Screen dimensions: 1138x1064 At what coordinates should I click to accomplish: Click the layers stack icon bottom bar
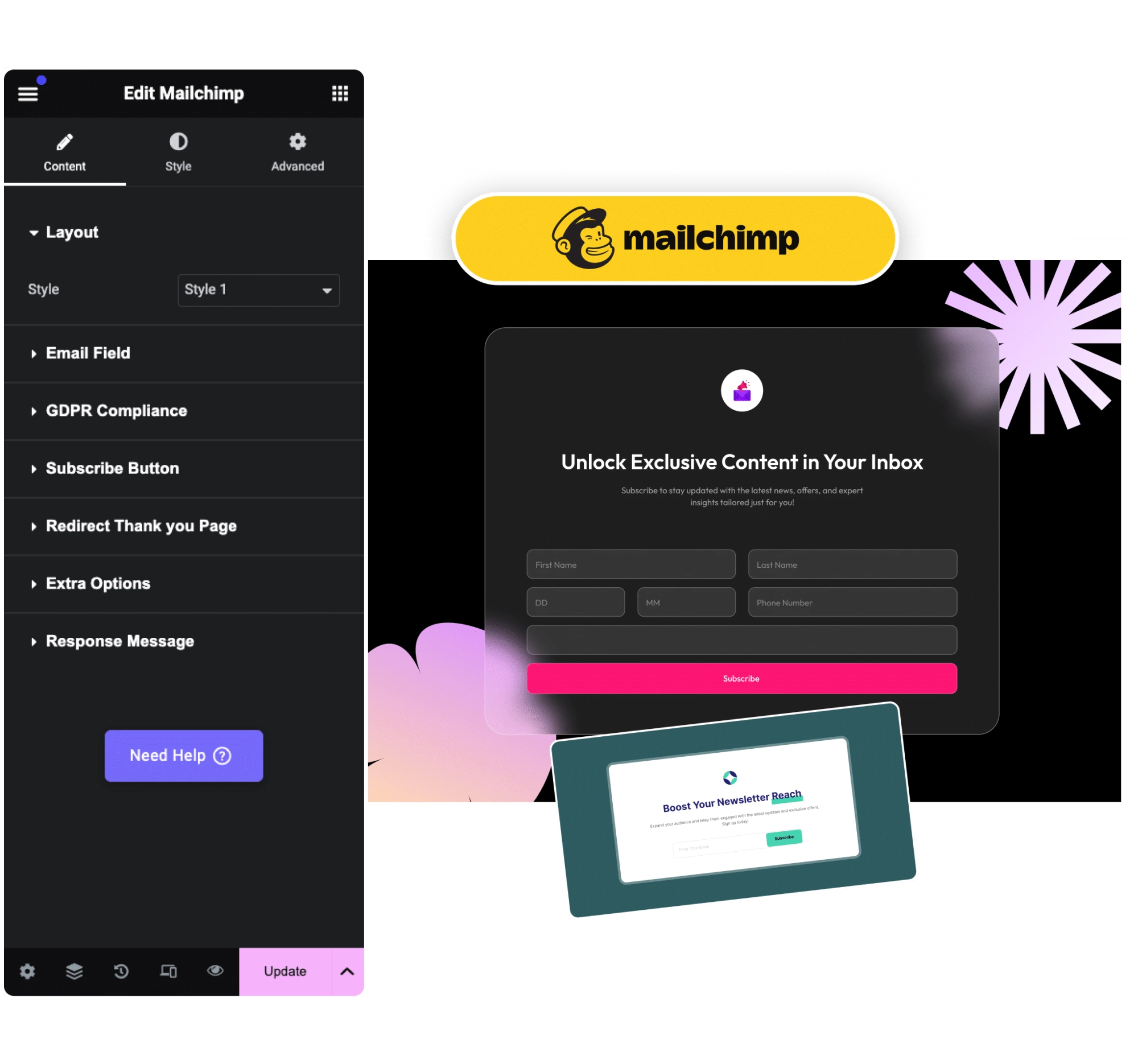pos(75,971)
